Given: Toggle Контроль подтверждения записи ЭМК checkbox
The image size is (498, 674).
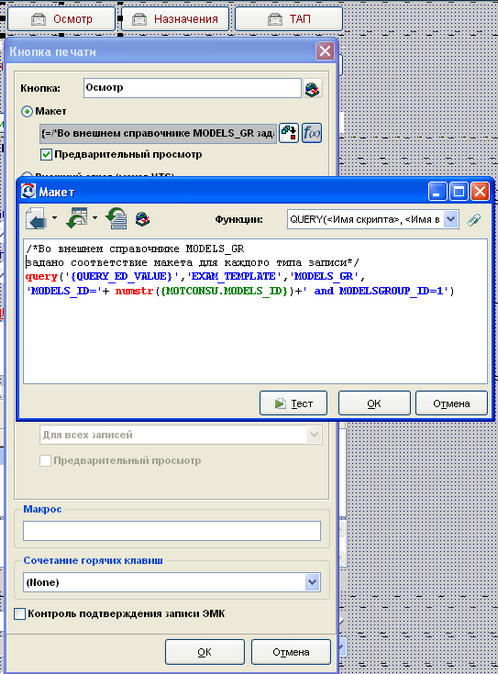Looking at the screenshot, I should (x=19, y=614).
